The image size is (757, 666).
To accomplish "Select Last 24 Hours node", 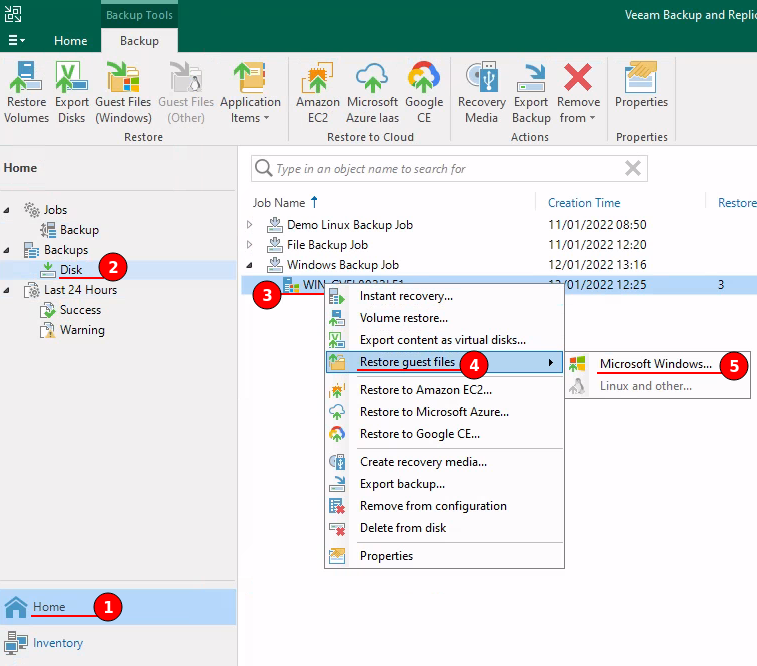I will pyautogui.click(x=80, y=290).
